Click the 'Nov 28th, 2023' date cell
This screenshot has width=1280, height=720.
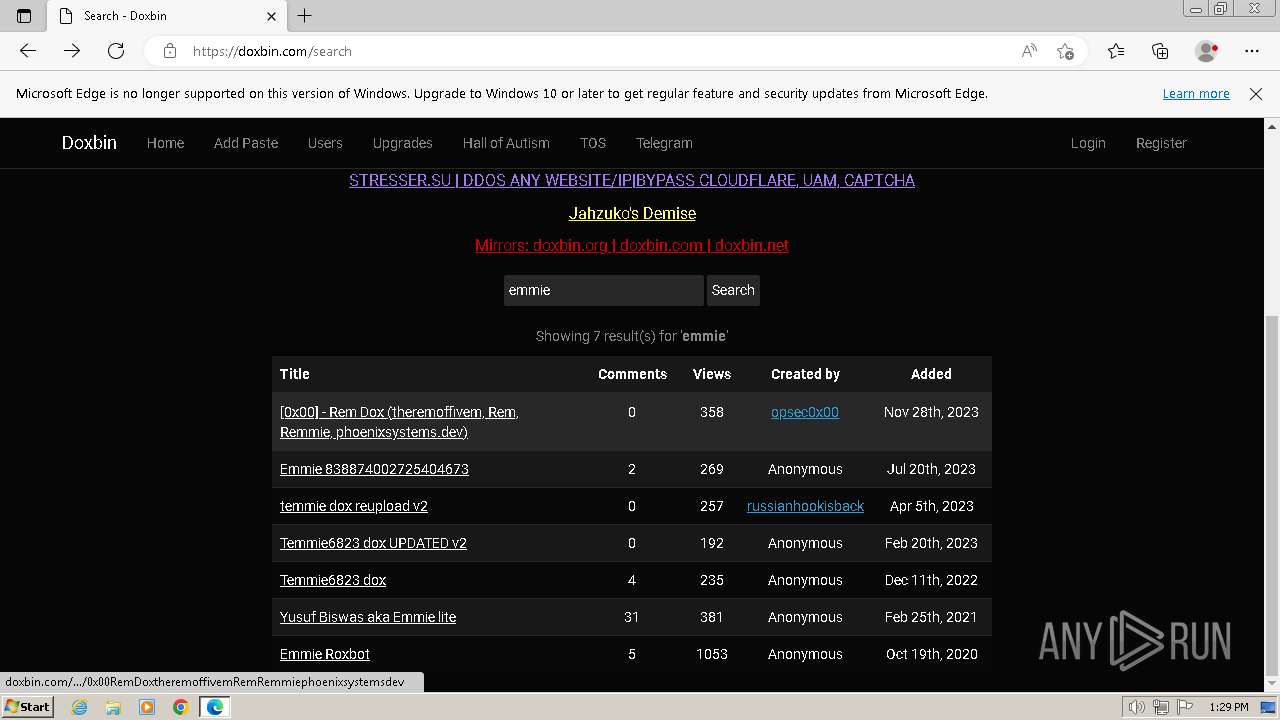[931, 412]
